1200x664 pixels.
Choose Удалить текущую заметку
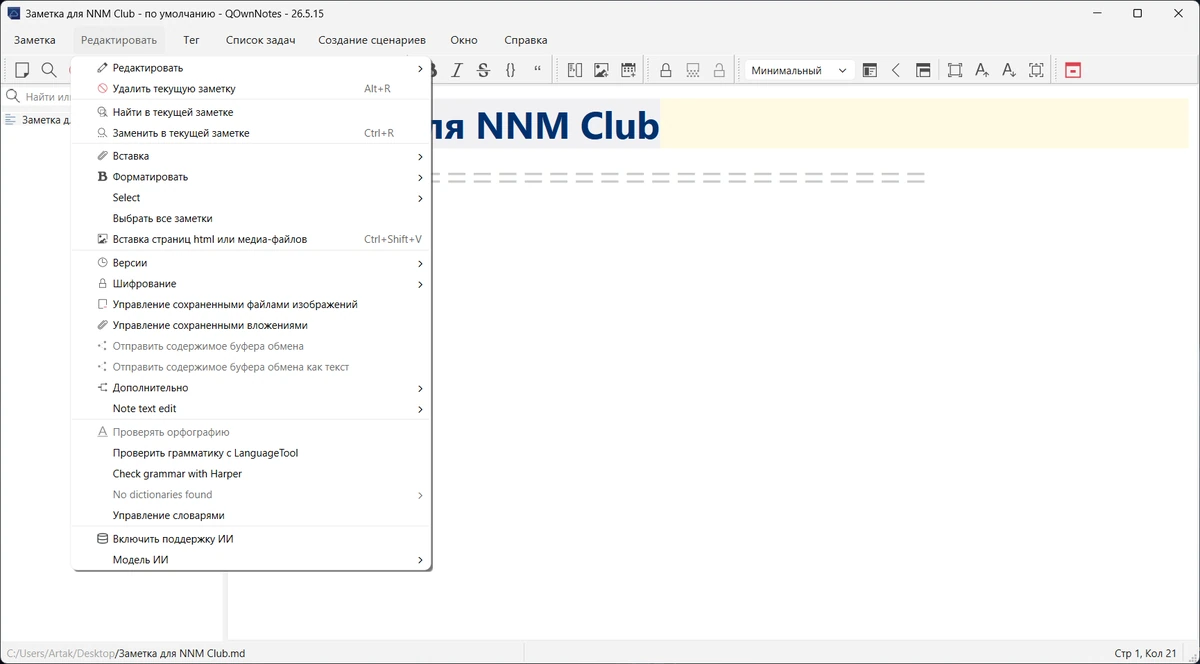tap(251, 89)
